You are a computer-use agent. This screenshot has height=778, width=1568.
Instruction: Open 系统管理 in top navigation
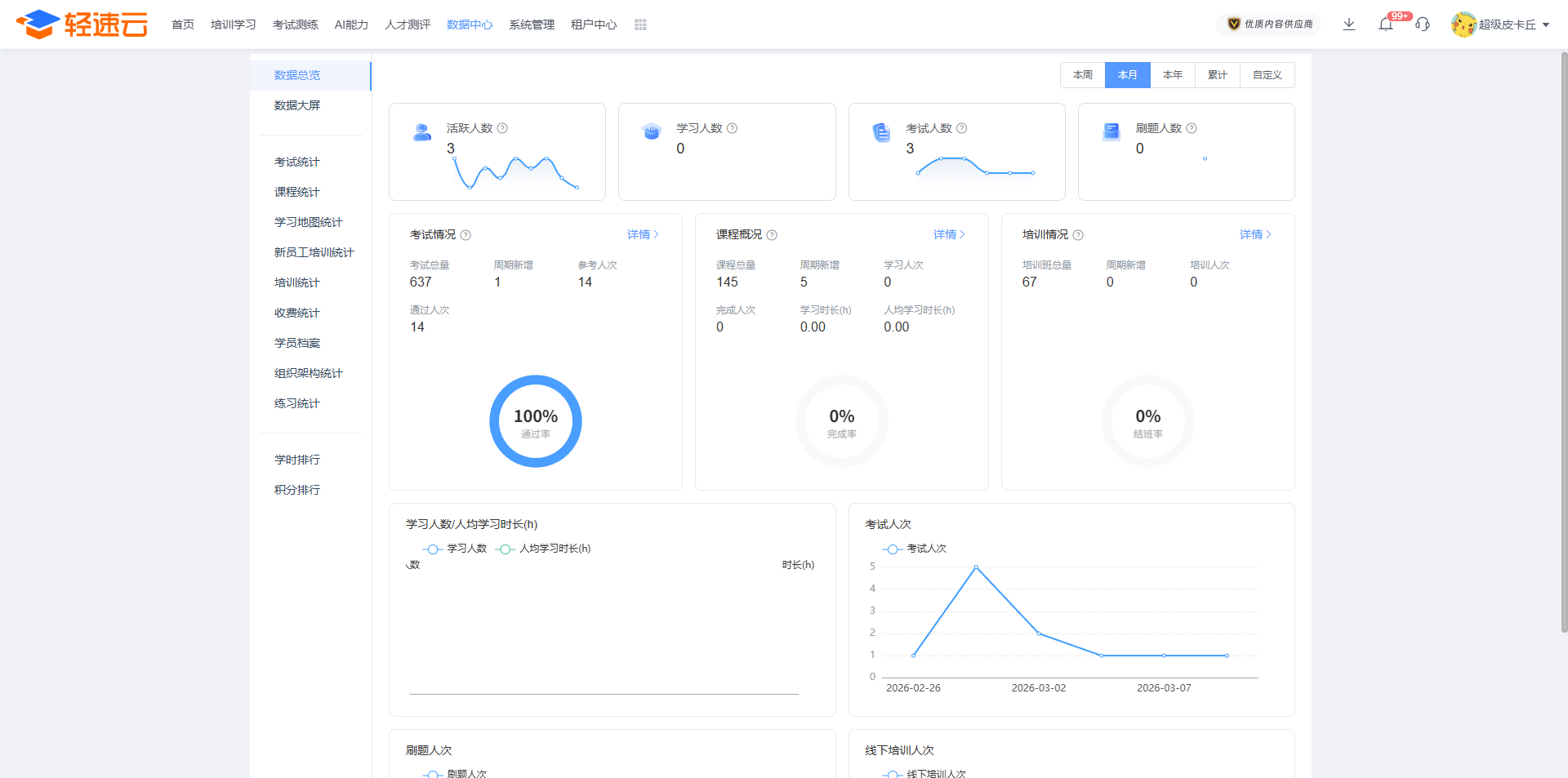[532, 24]
